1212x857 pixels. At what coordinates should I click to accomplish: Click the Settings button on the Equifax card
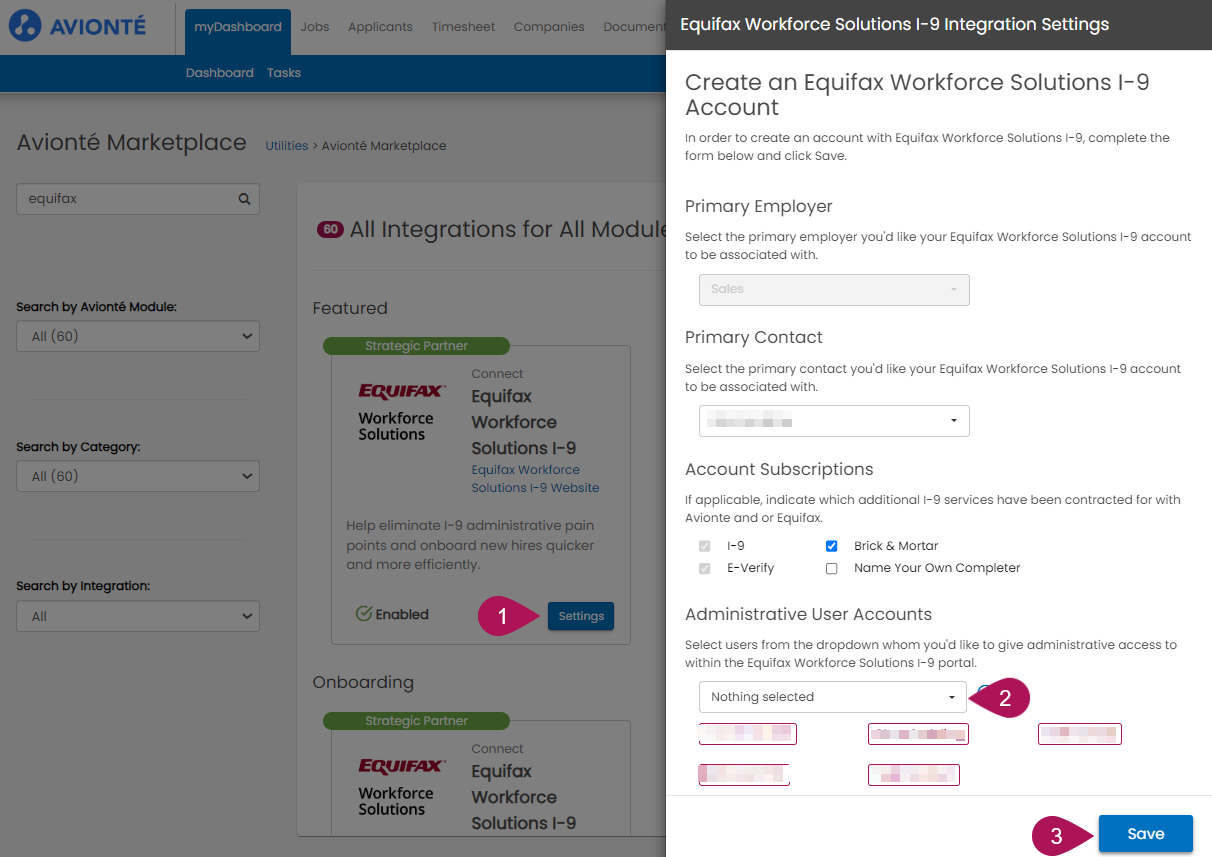click(x=580, y=616)
